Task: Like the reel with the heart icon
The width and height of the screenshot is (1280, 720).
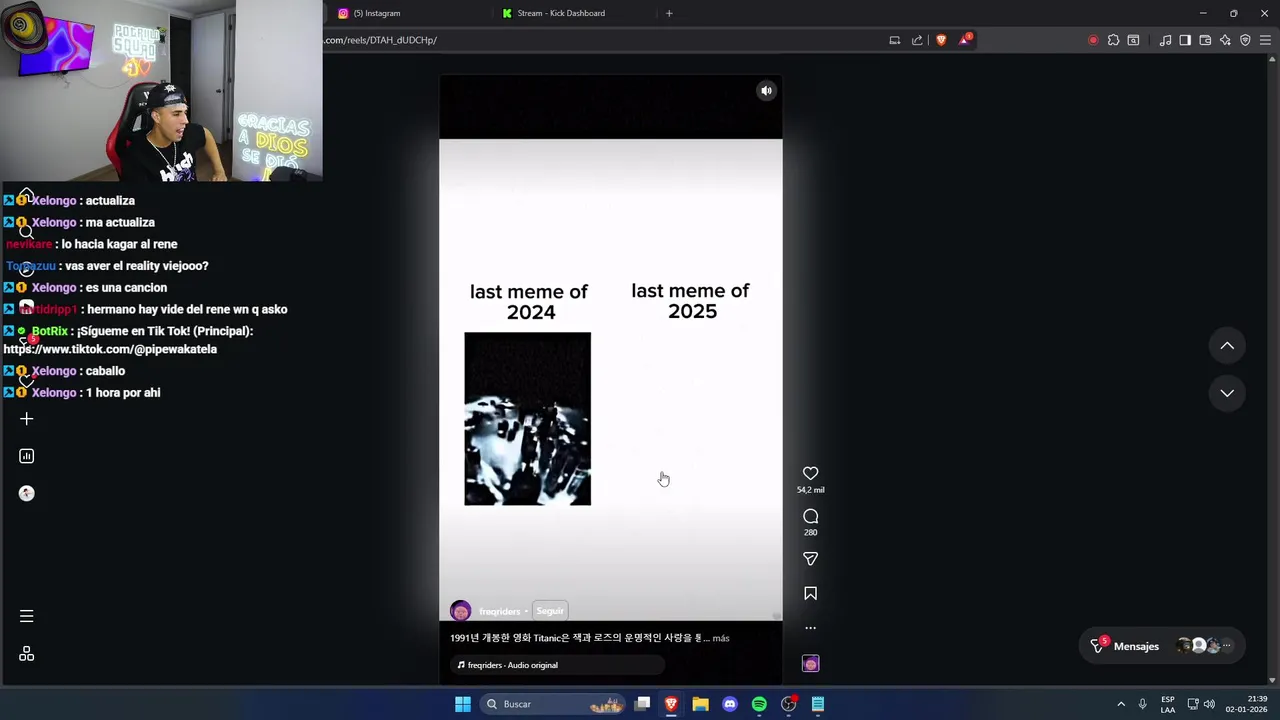Action: tap(810, 474)
